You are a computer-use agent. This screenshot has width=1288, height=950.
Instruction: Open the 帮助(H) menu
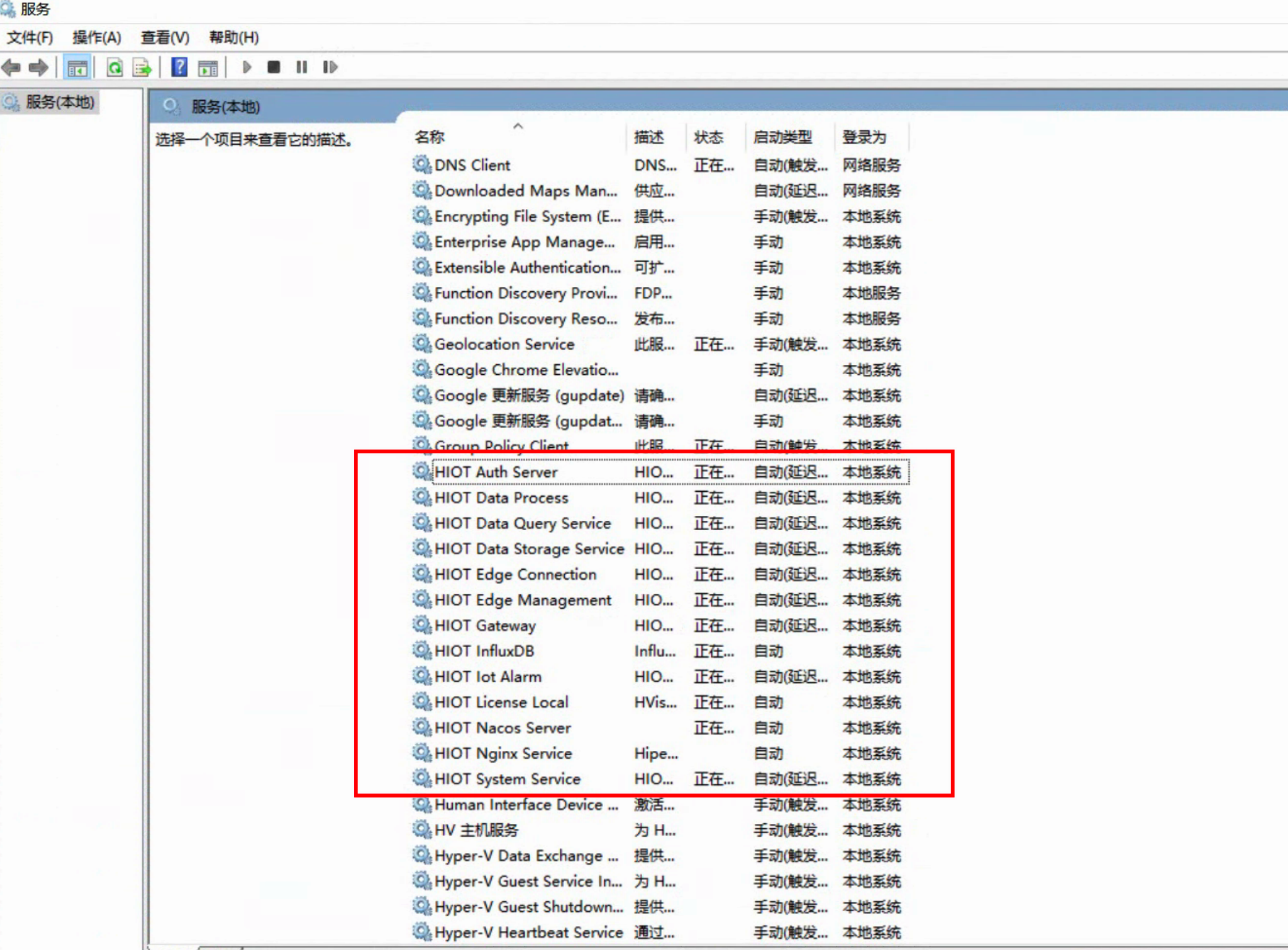(x=234, y=38)
